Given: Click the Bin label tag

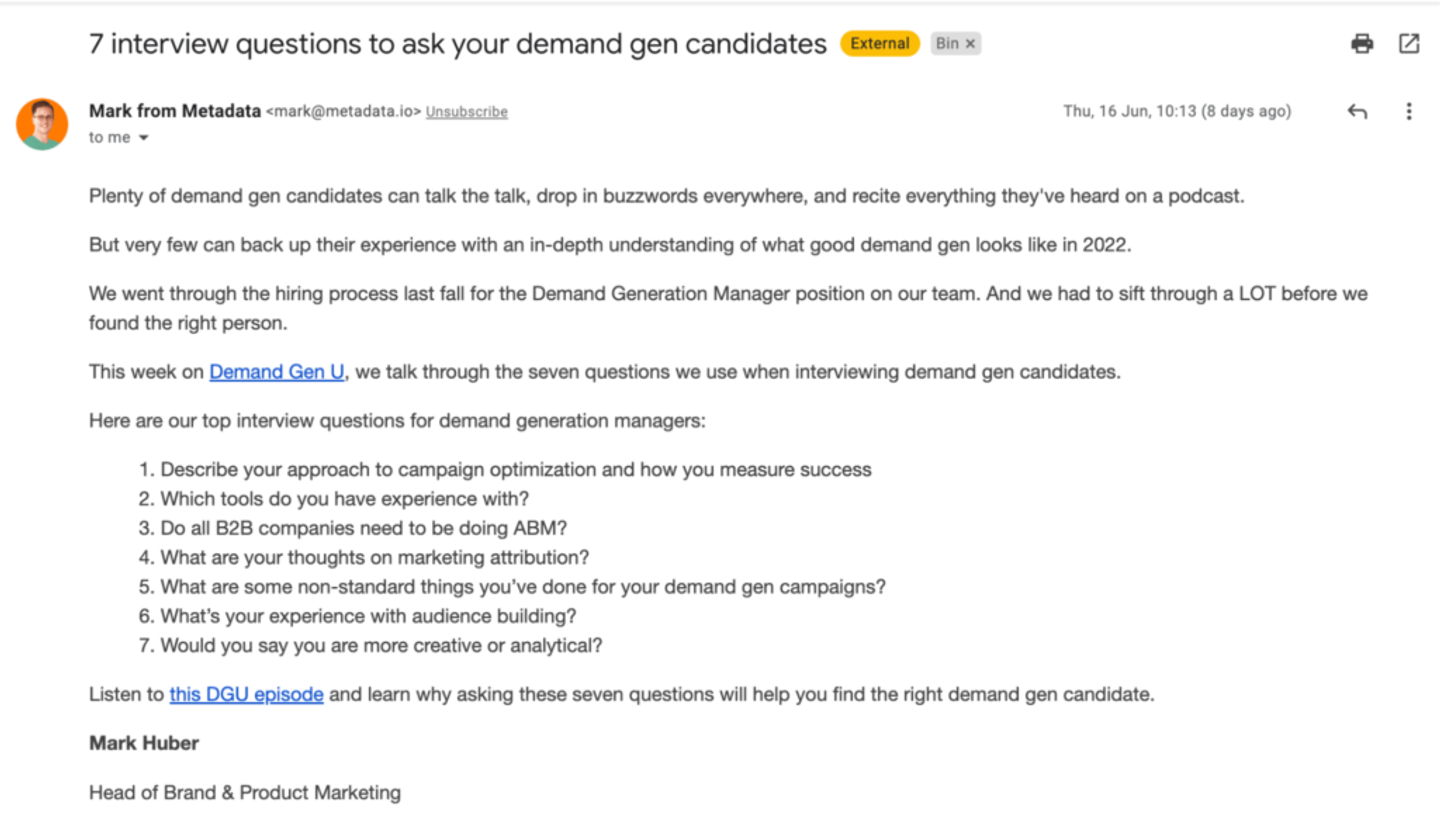Looking at the screenshot, I should [x=946, y=43].
